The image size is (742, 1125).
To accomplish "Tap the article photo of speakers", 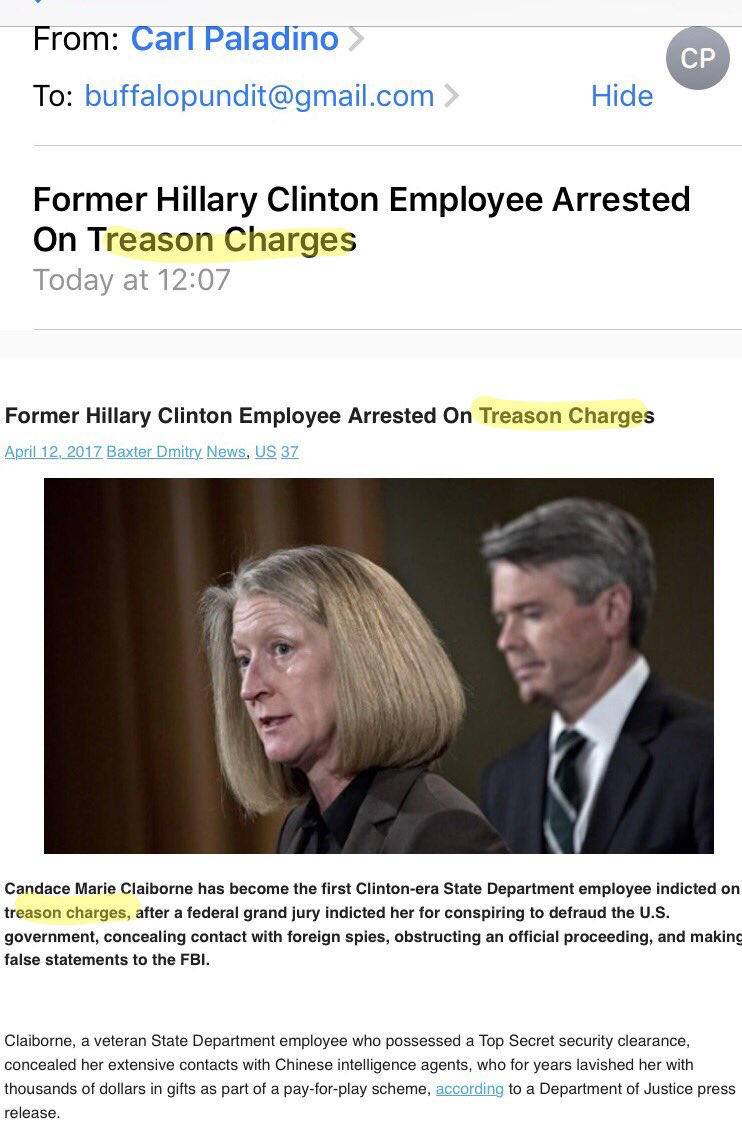I will [379, 665].
